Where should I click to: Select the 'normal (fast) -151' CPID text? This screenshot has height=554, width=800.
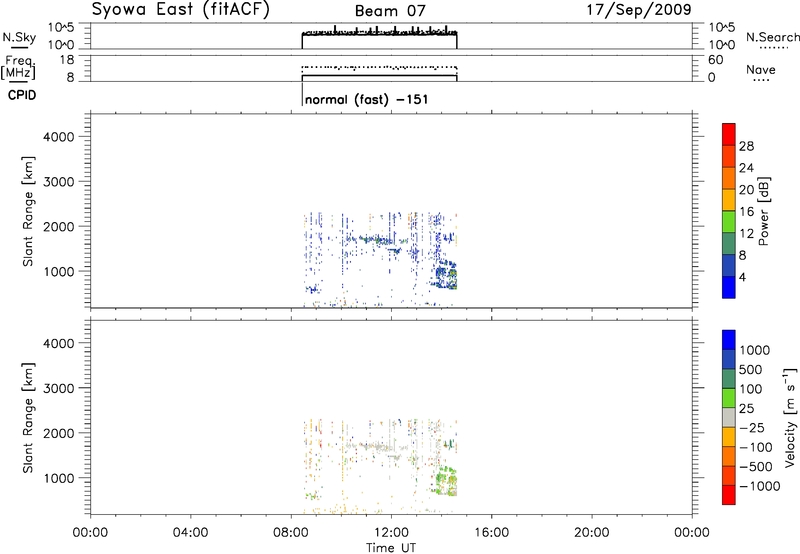366,99
